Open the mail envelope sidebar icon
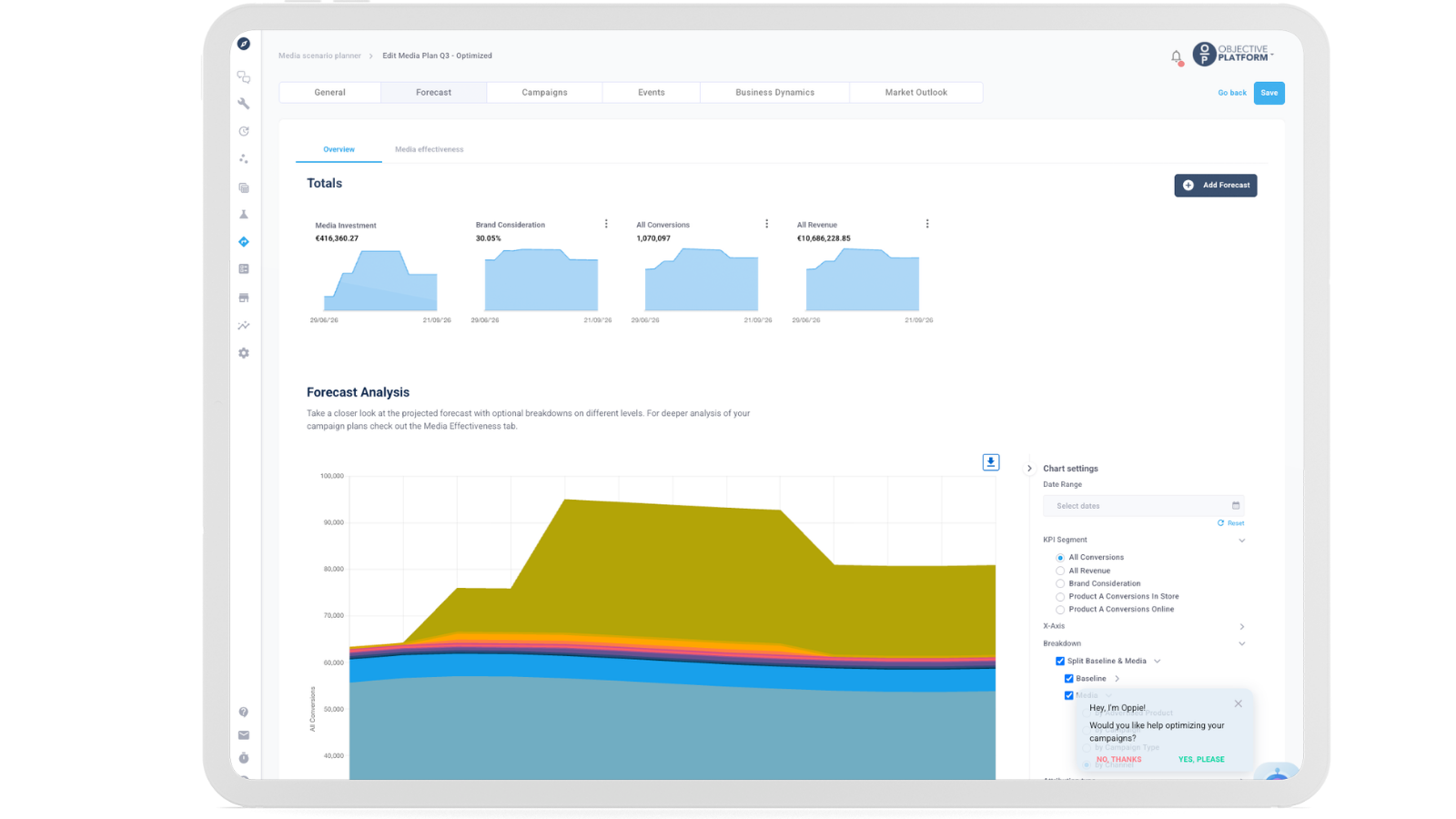The width and height of the screenshot is (1456, 819). click(x=244, y=735)
